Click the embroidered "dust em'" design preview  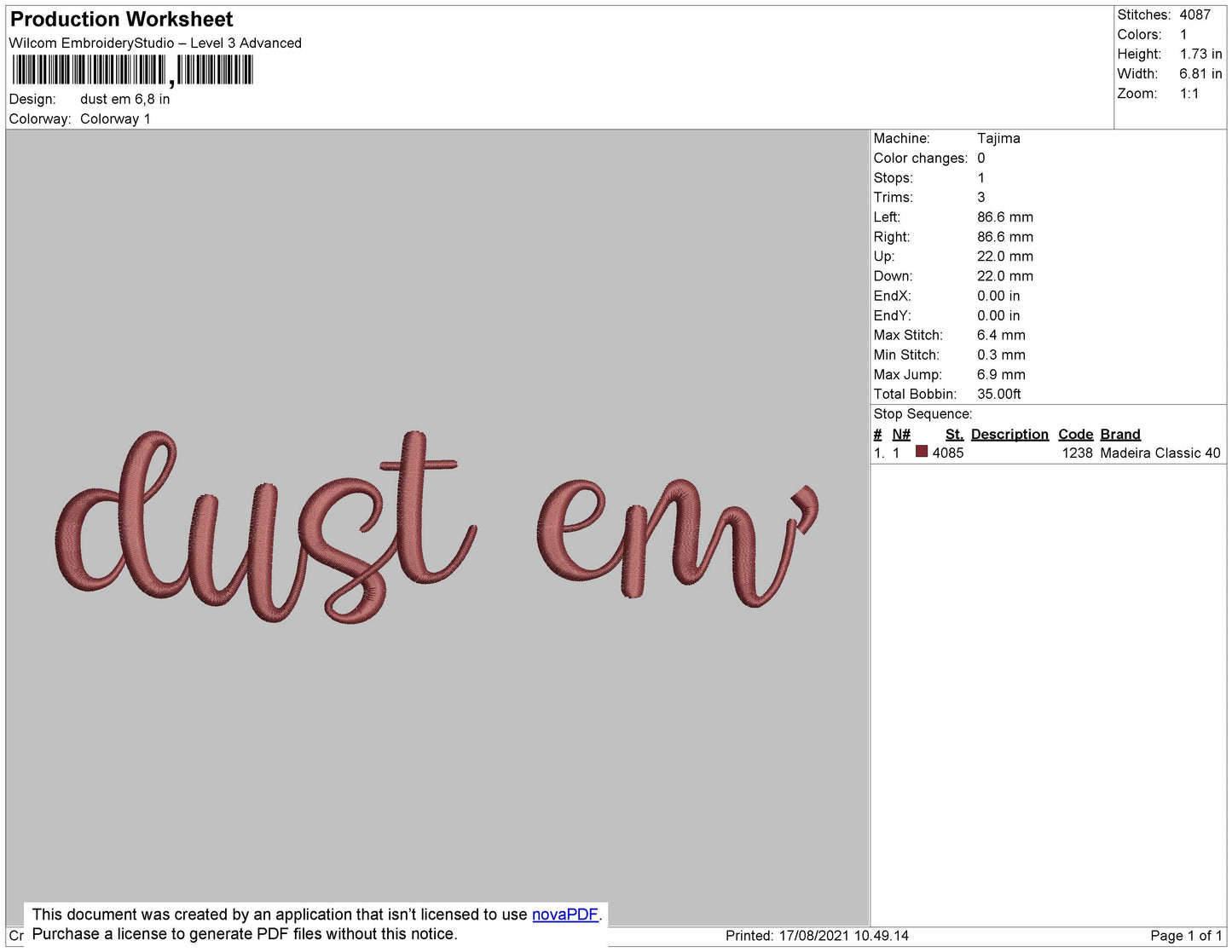tap(438, 527)
